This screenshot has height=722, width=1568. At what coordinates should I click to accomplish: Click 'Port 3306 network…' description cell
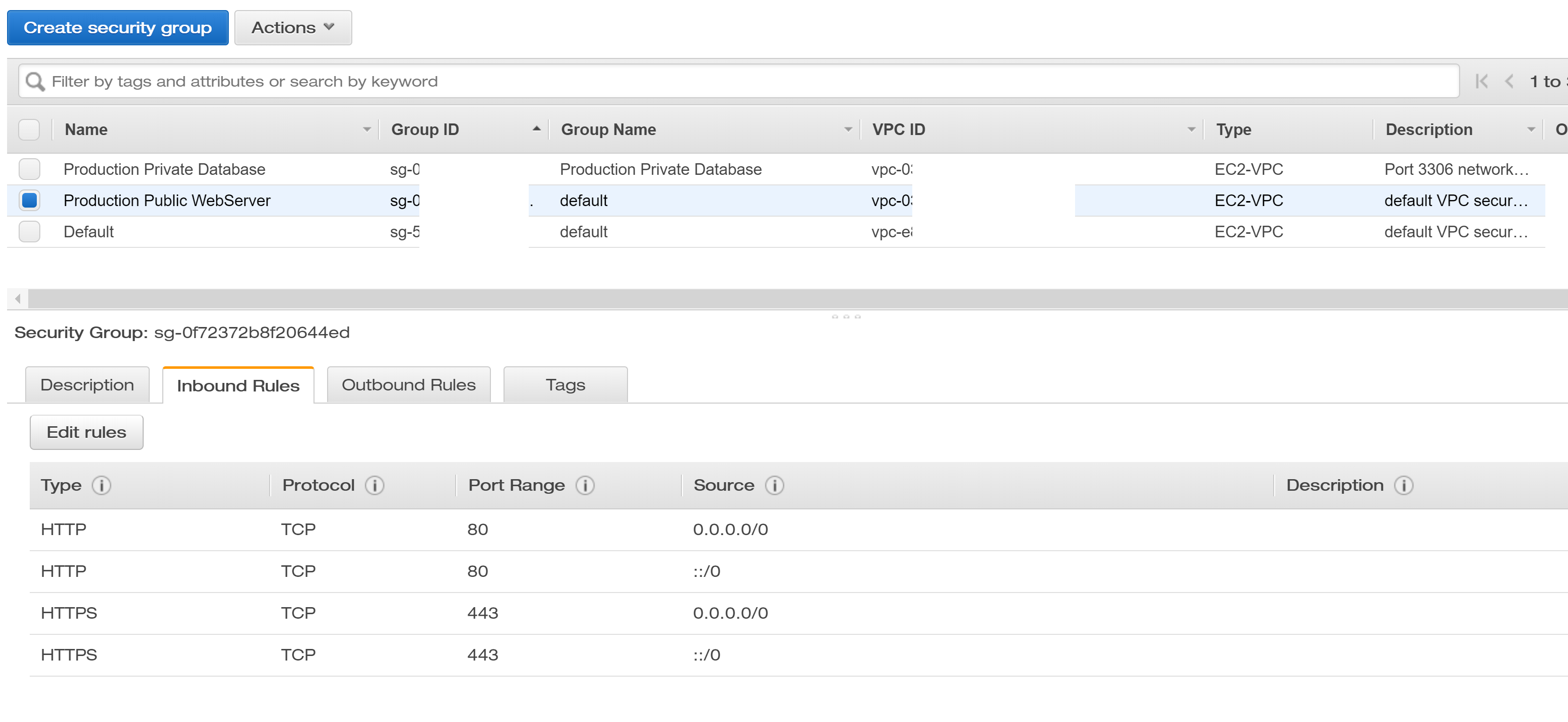pos(1456,169)
